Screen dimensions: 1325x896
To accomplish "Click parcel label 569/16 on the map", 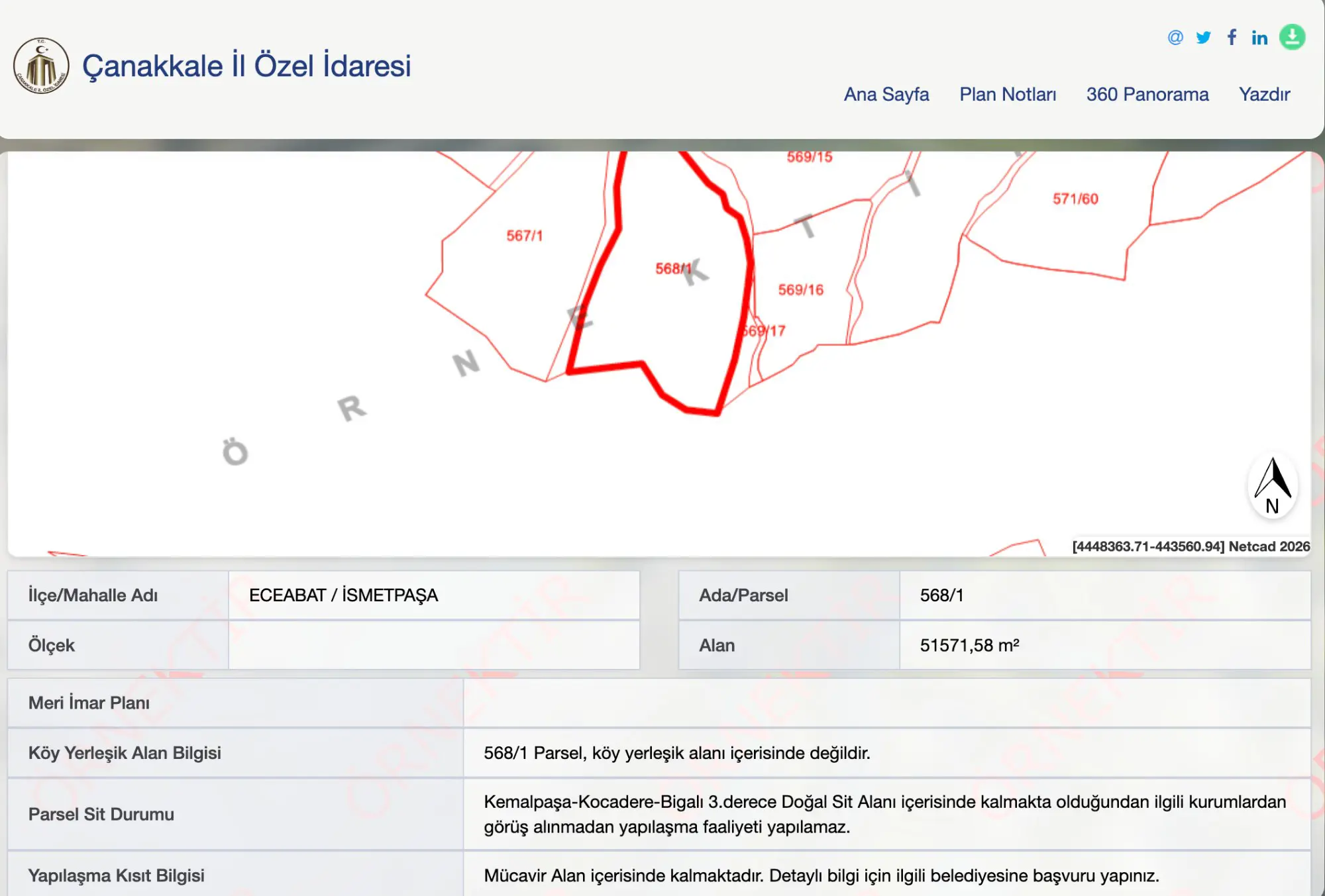I will point(801,289).
